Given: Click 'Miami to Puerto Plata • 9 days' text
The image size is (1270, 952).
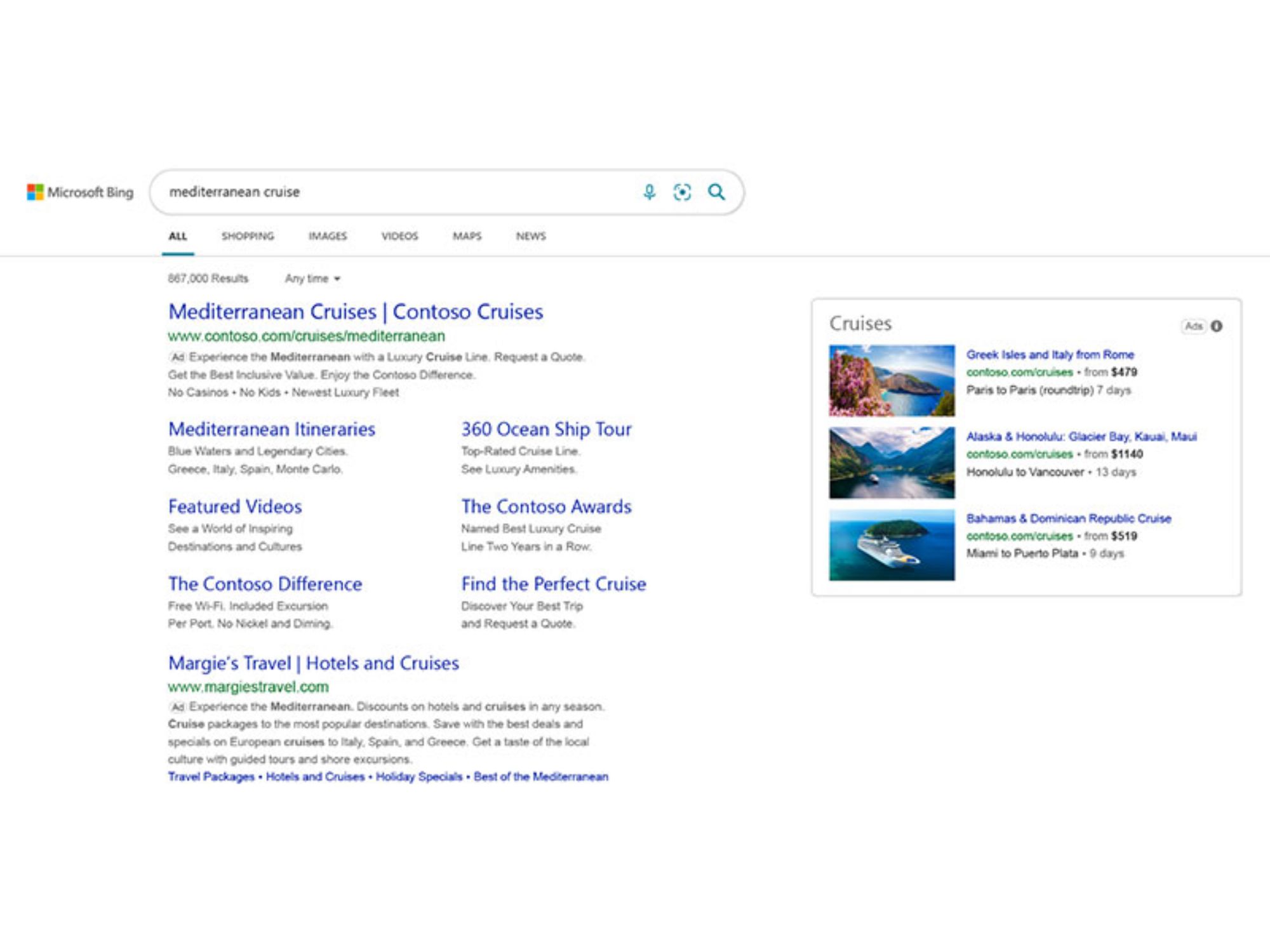Looking at the screenshot, I should [x=1045, y=553].
